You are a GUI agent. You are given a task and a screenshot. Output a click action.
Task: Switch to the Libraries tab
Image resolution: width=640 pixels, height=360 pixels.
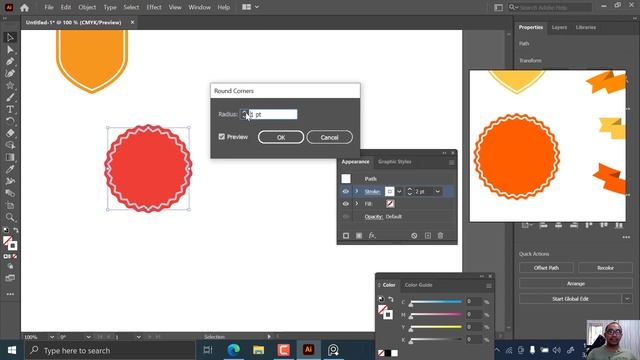(x=586, y=27)
